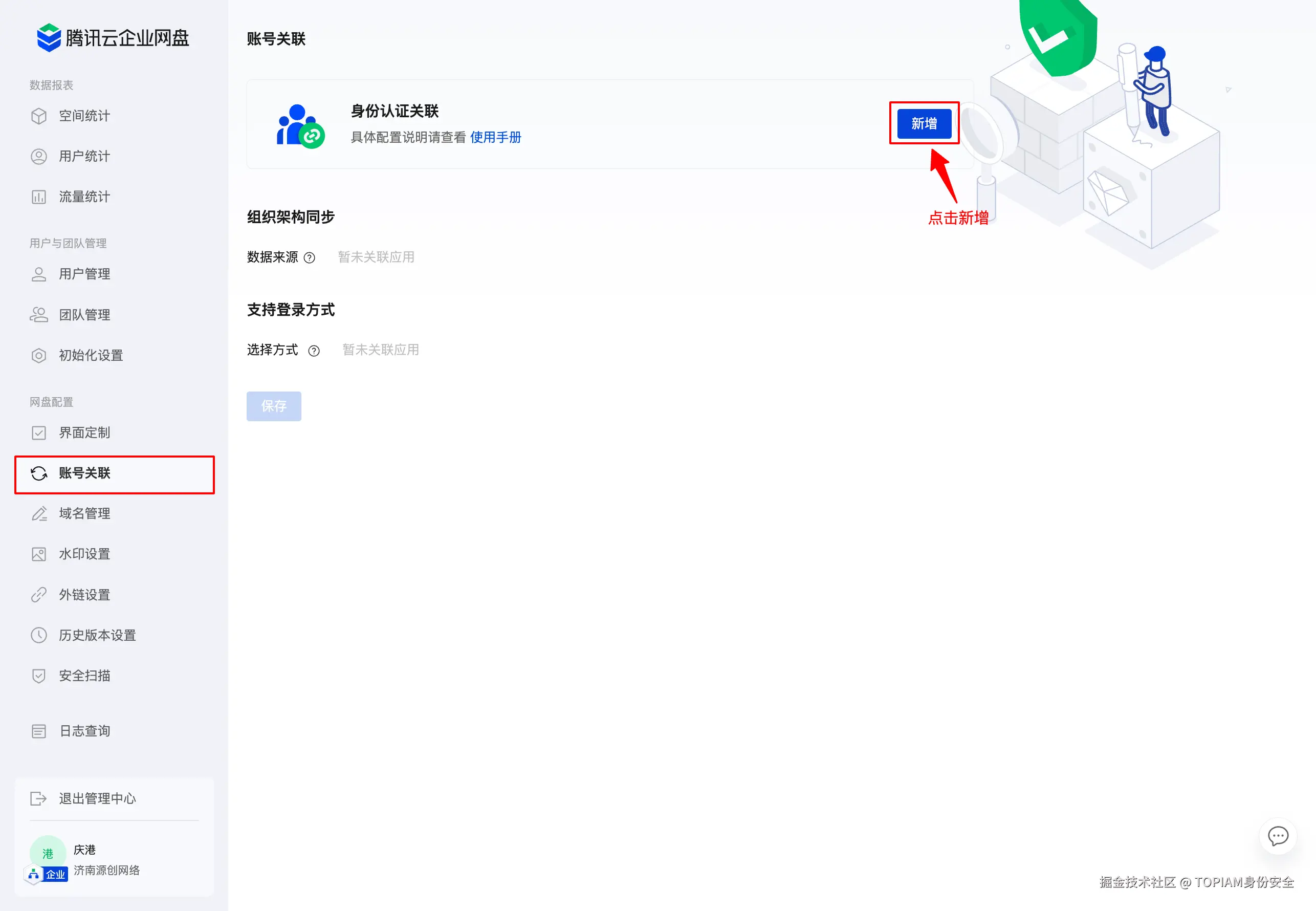1316x911 pixels.
Task: Click the shield icon for 安全扫描
Action: (x=39, y=676)
